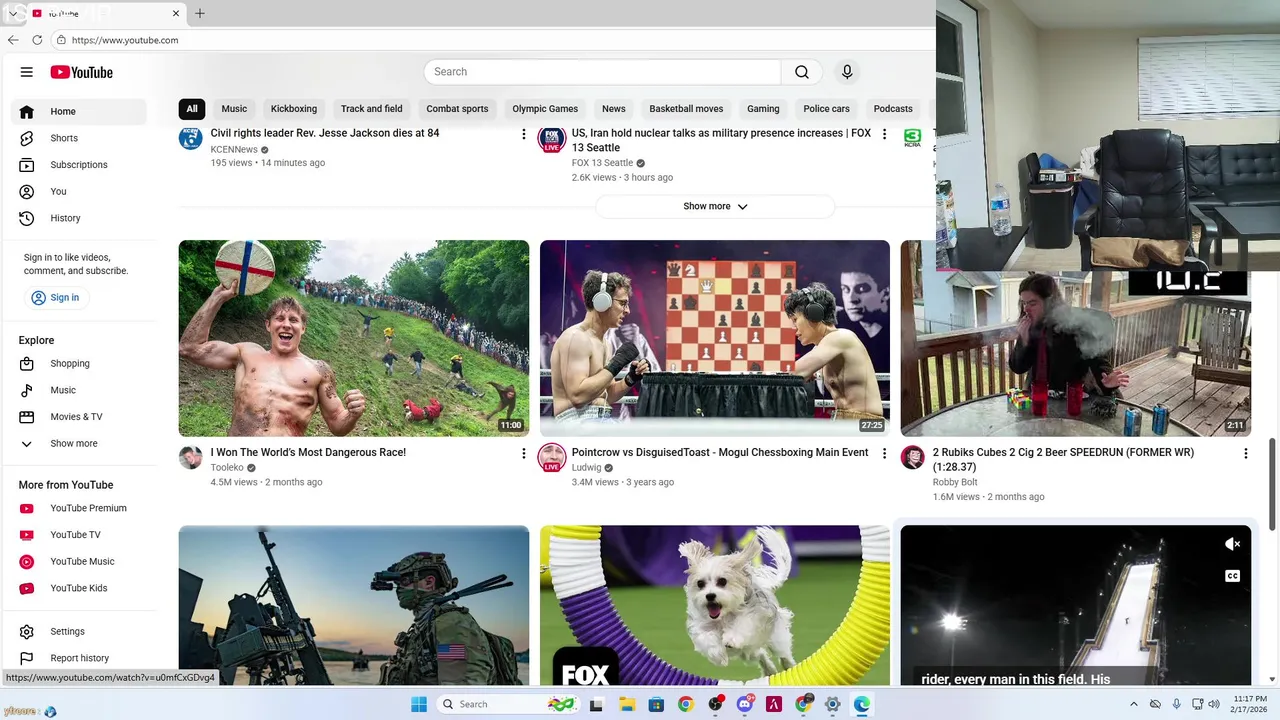Viewport: 1280px width, 720px height.
Task: Open Shorts in the sidebar
Action: (80, 138)
